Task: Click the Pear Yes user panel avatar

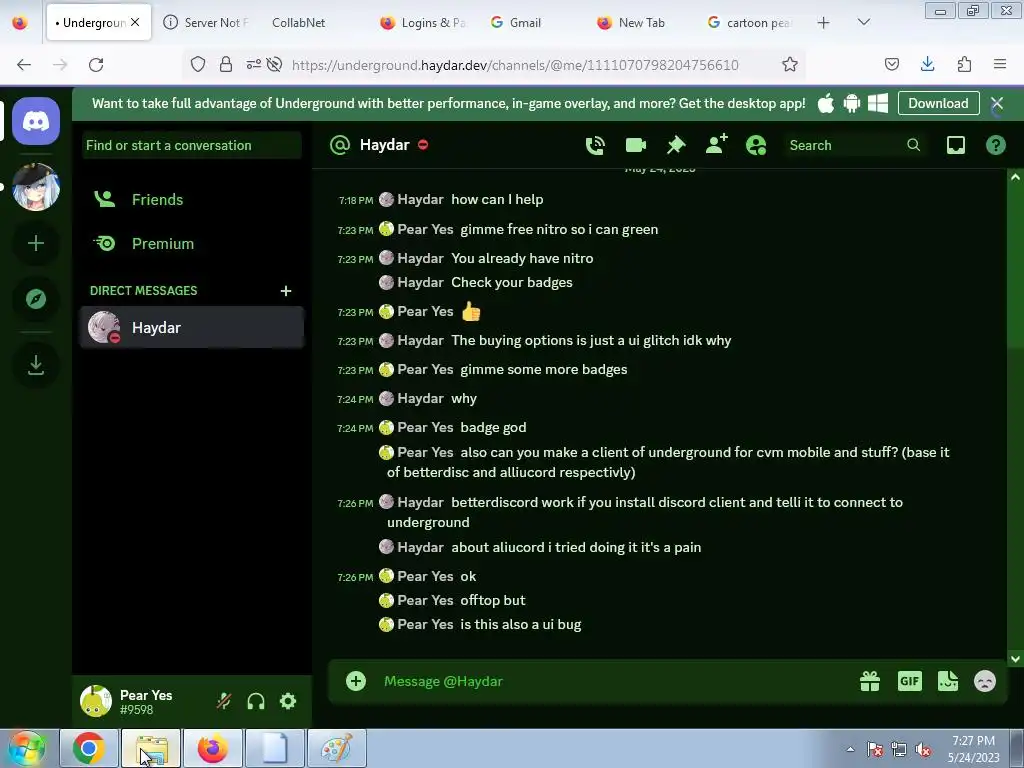Action: 95,701
